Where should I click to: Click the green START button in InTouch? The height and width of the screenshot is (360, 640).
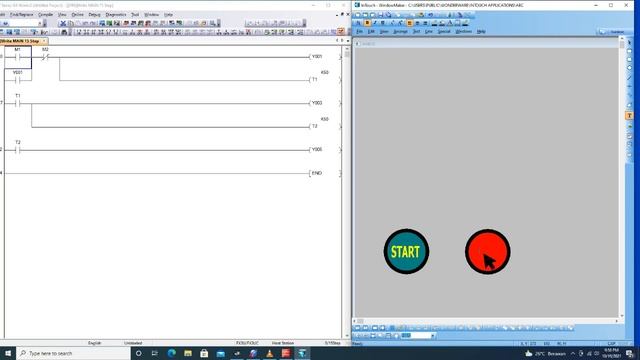406,251
